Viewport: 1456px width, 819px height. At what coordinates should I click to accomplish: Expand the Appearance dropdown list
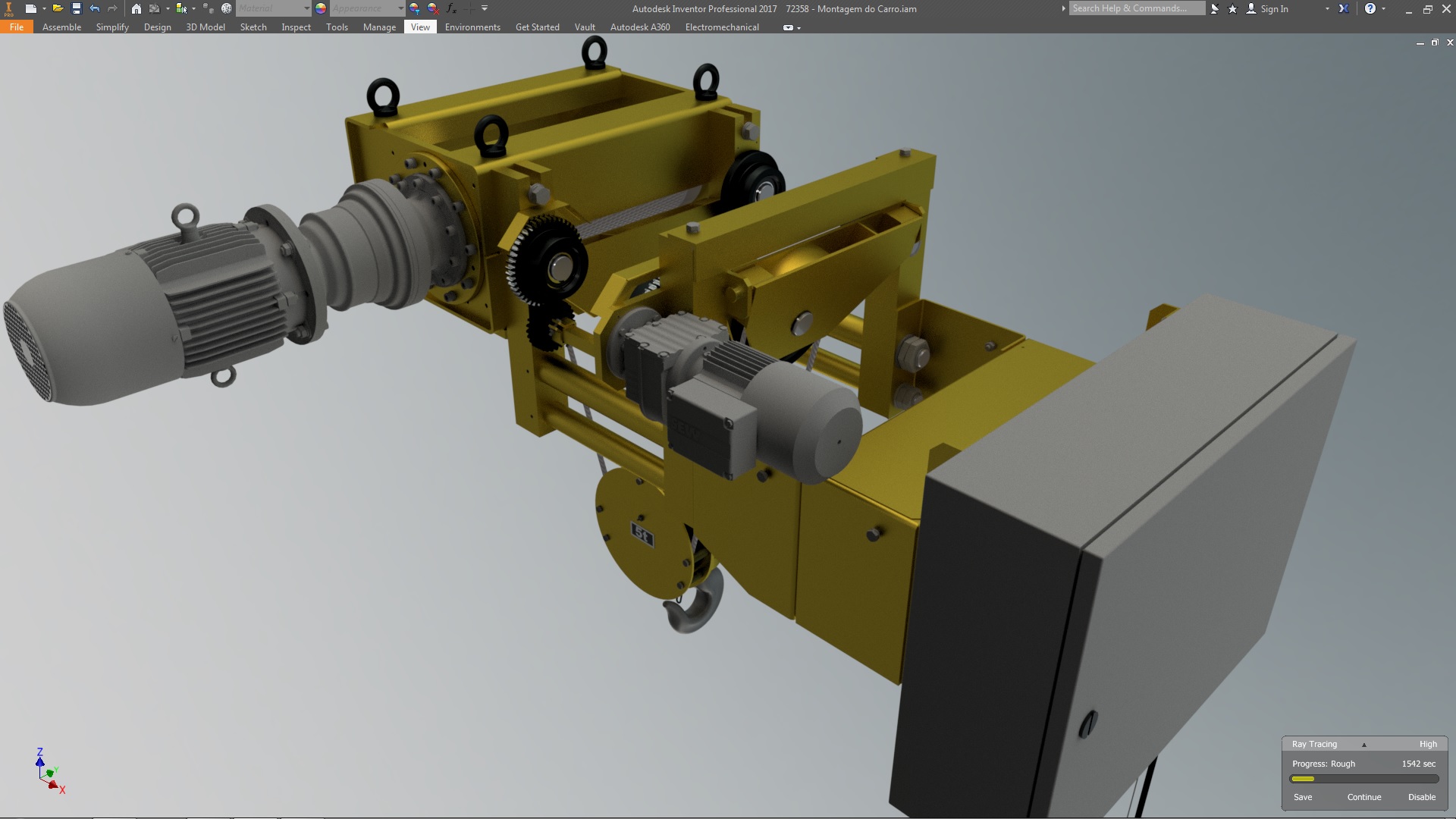click(400, 8)
